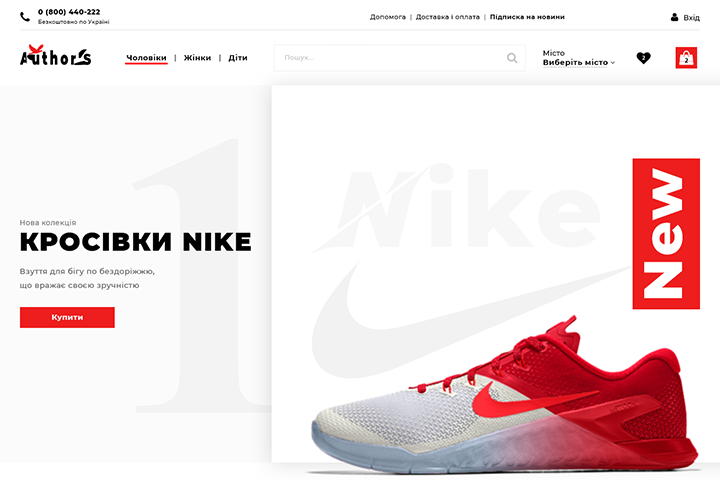Open the Діти category
The image size is (720, 480).
pos(238,58)
